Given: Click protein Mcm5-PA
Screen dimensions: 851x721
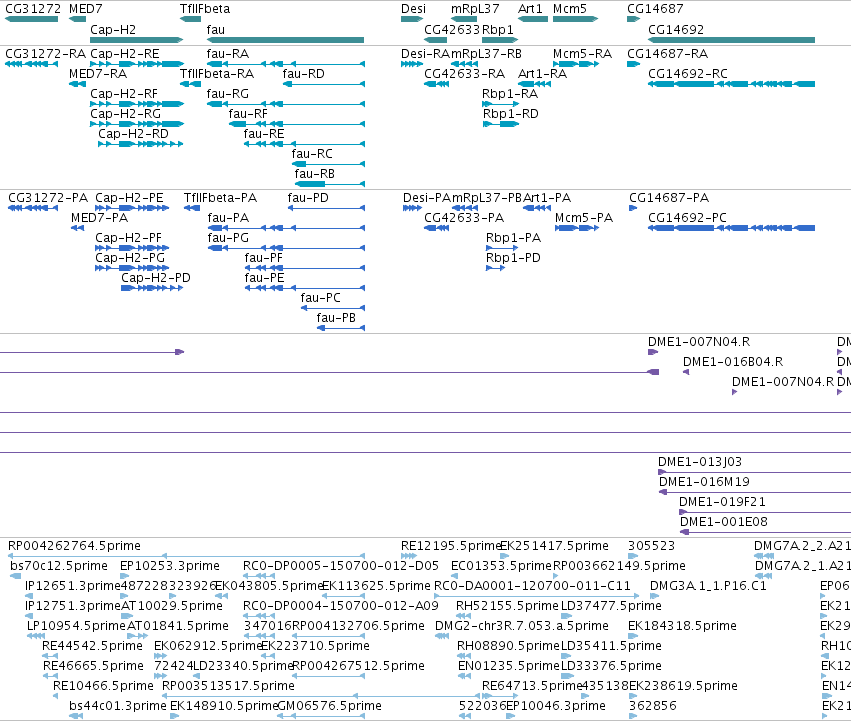Looking at the screenshot, I should (x=584, y=218).
